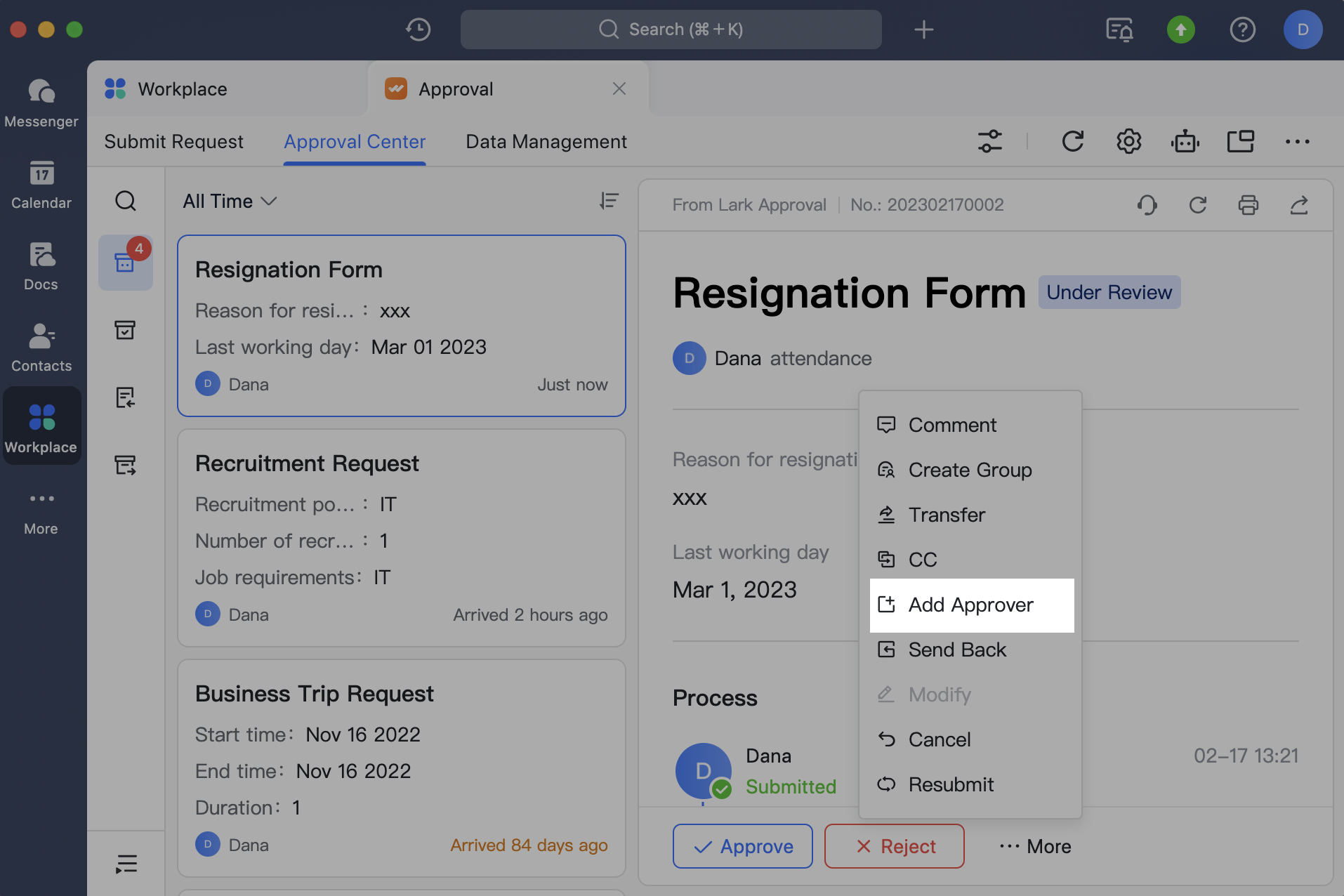Select the sent approvals icon
The width and height of the screenshot is (1344, 896).
pyautogui.click(x=126, y=464)
